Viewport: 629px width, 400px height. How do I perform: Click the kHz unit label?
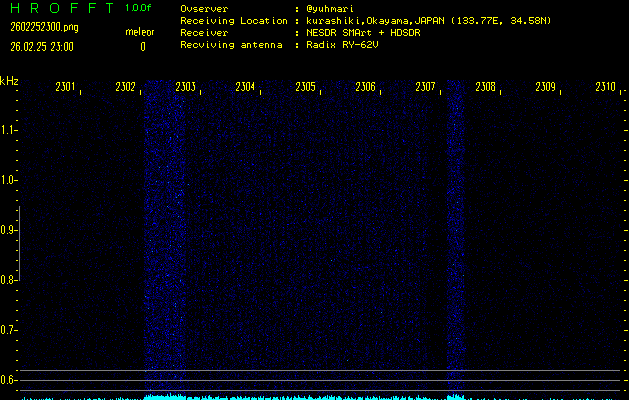point(9,81)
